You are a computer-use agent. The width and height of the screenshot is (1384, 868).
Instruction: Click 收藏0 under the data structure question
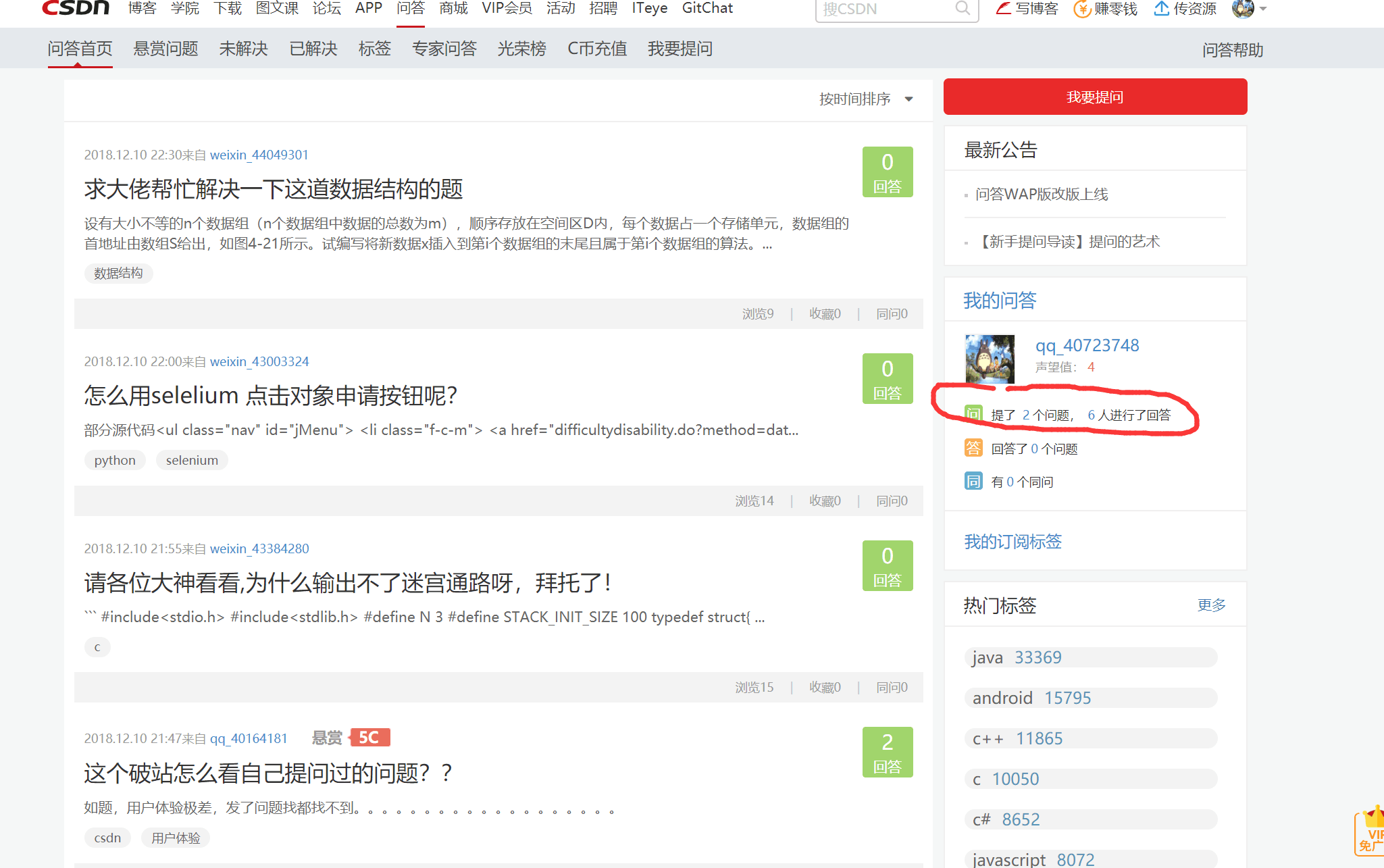(825, 313)
